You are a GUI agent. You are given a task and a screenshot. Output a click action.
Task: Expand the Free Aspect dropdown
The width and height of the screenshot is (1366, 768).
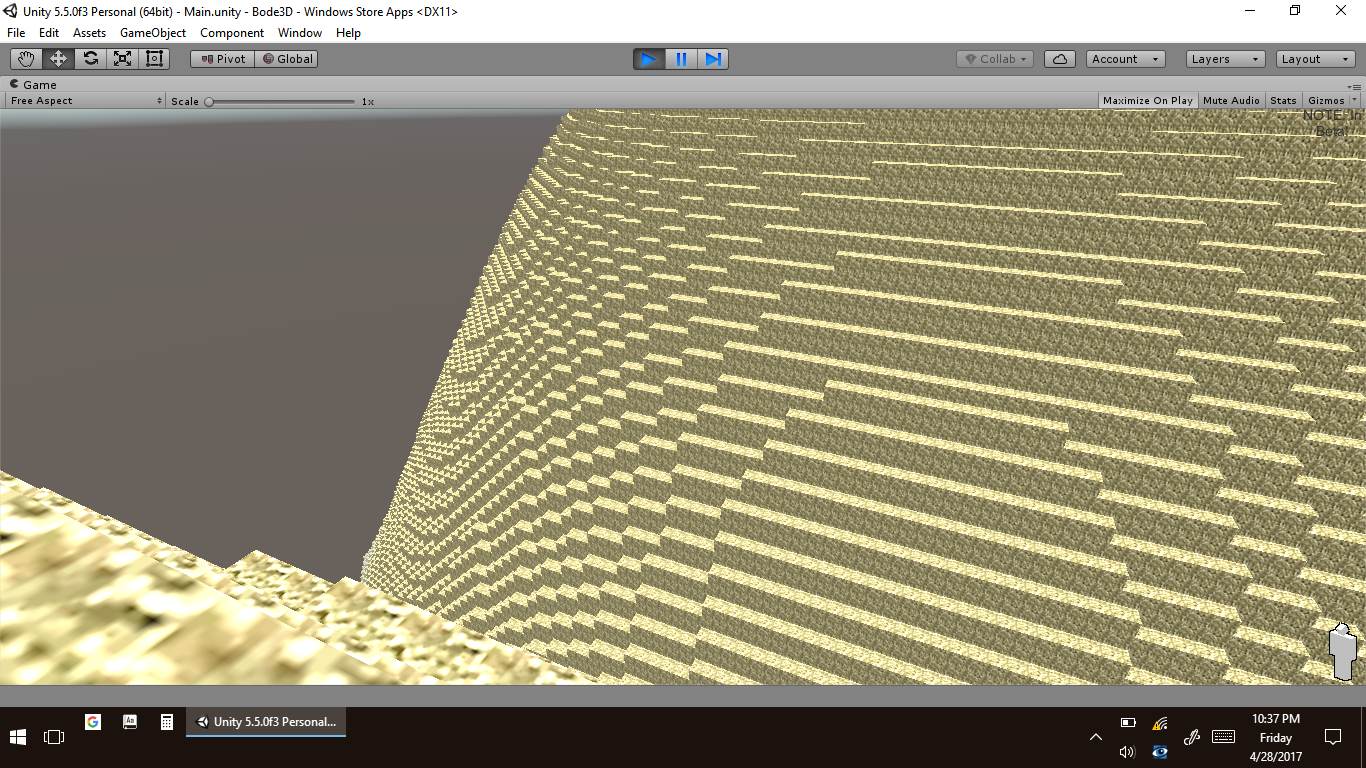pos(86,101)
